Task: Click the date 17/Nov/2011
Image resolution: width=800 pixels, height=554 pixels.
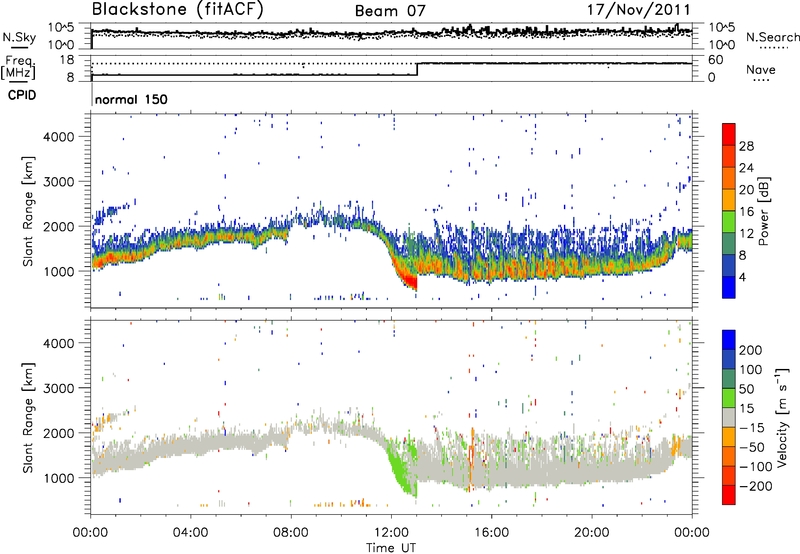Action: click(638, 10)
